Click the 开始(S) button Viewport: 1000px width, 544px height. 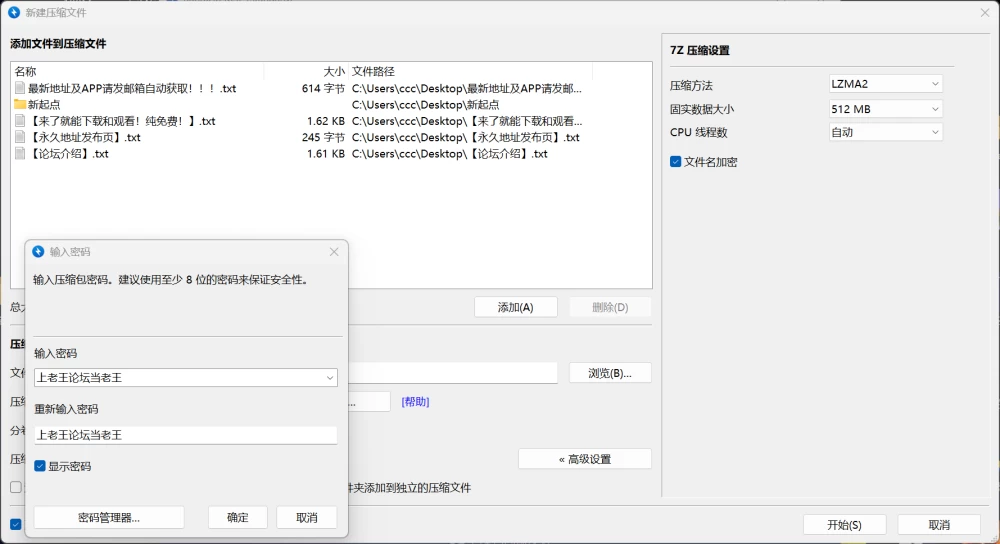pos(844,525)
